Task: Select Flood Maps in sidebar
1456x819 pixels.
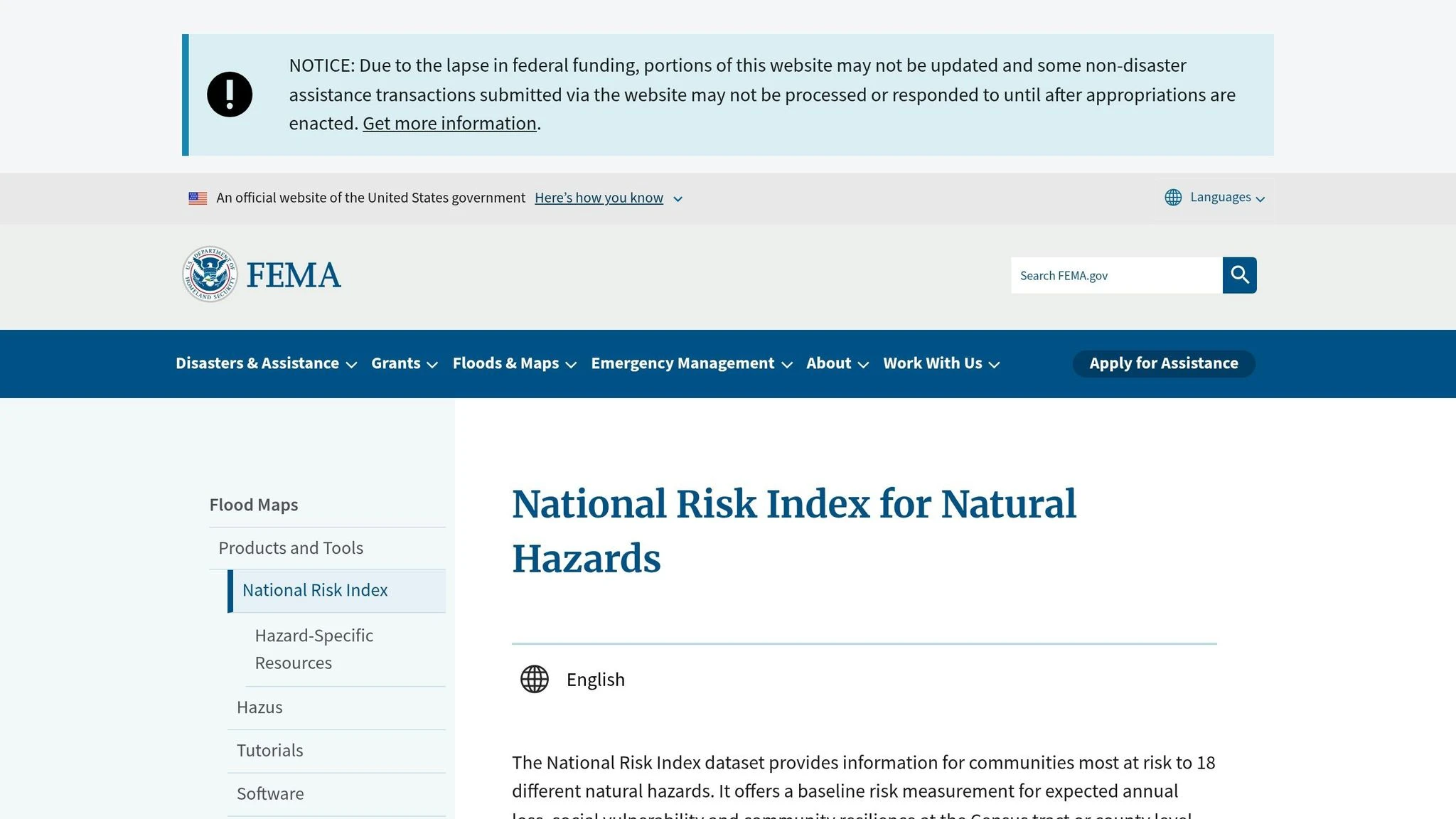Action: 254,505
